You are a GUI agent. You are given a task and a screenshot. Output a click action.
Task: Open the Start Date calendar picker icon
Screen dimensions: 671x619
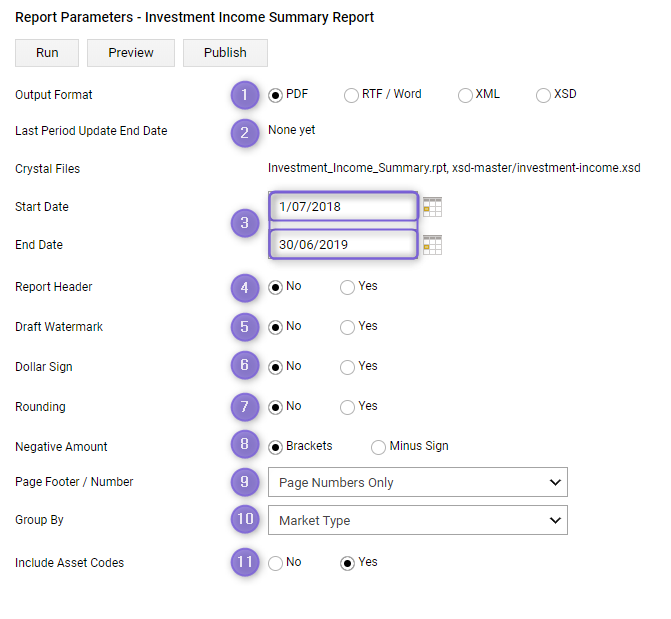pyautogui.click(x=432, y=207)
